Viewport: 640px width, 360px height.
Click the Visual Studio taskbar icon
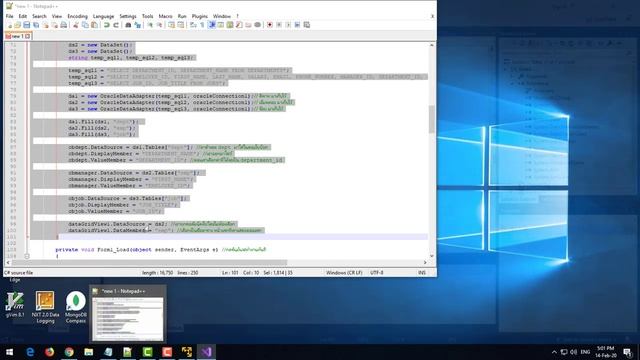coord(206,352)
